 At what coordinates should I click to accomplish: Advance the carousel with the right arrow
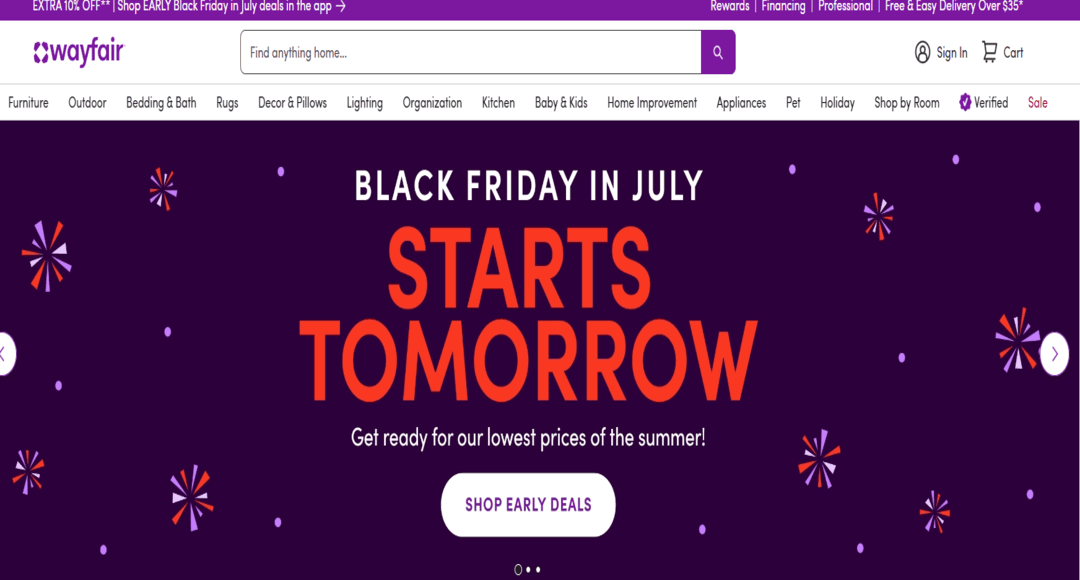coord(1055,353)
